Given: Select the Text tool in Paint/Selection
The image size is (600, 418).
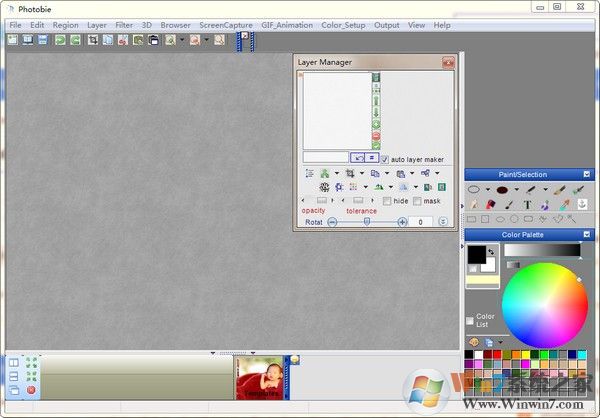Looking at the screenshot, I should (528, 204).
